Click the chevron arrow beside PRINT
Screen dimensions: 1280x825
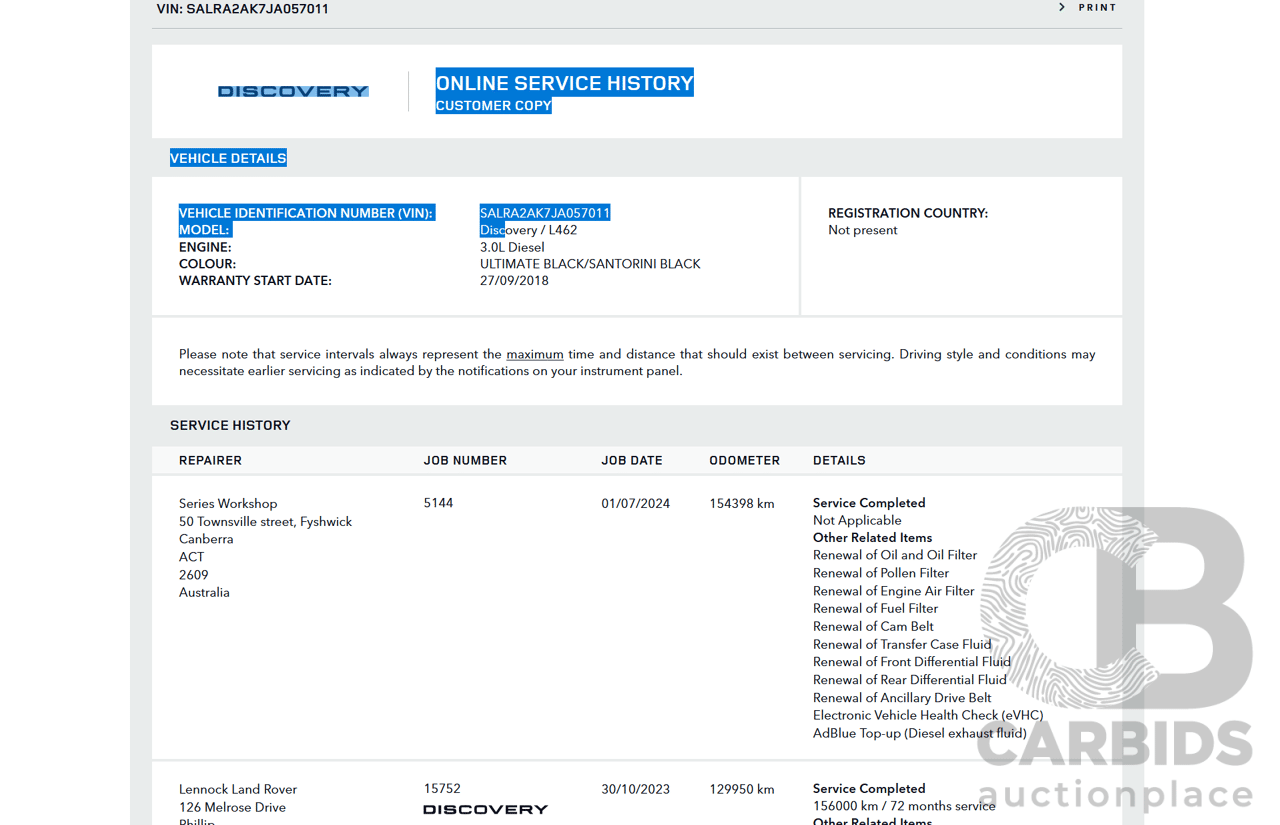click(x=1062, y=8)
